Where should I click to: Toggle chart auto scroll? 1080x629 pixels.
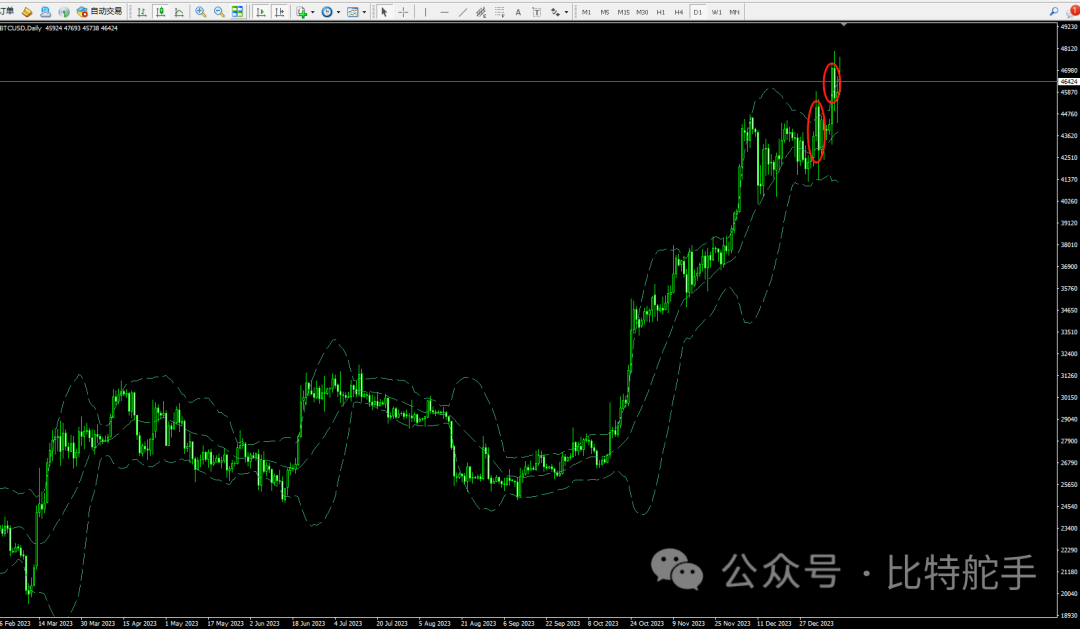pyautogui.click(x=261, y=12)
